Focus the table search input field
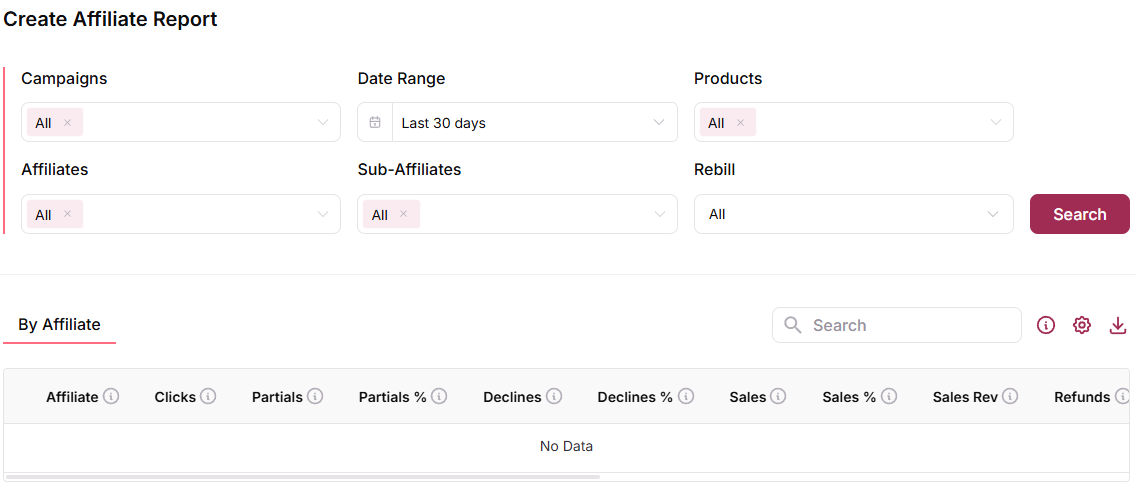Viewport: 1136px width, 484px height. (x=897, y=325)
